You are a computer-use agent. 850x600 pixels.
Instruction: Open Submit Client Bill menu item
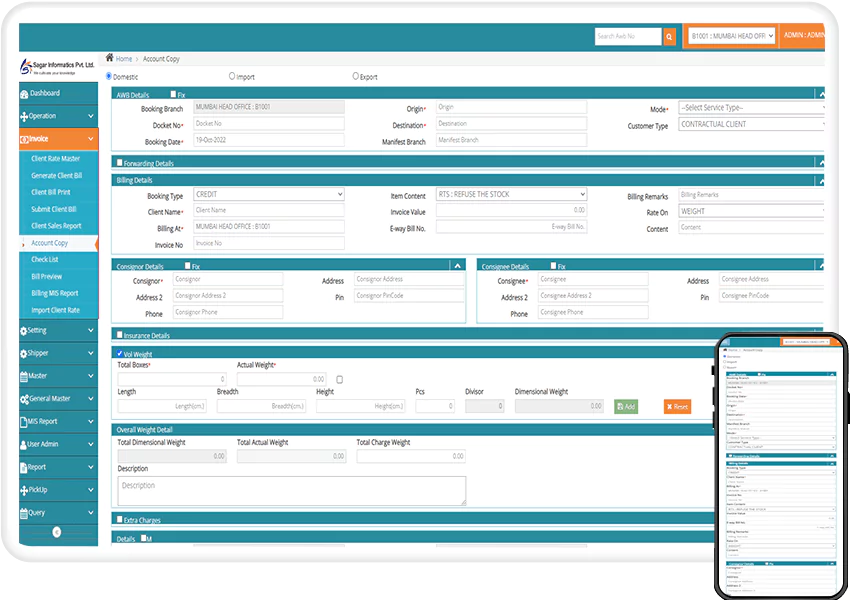[54, 209]
